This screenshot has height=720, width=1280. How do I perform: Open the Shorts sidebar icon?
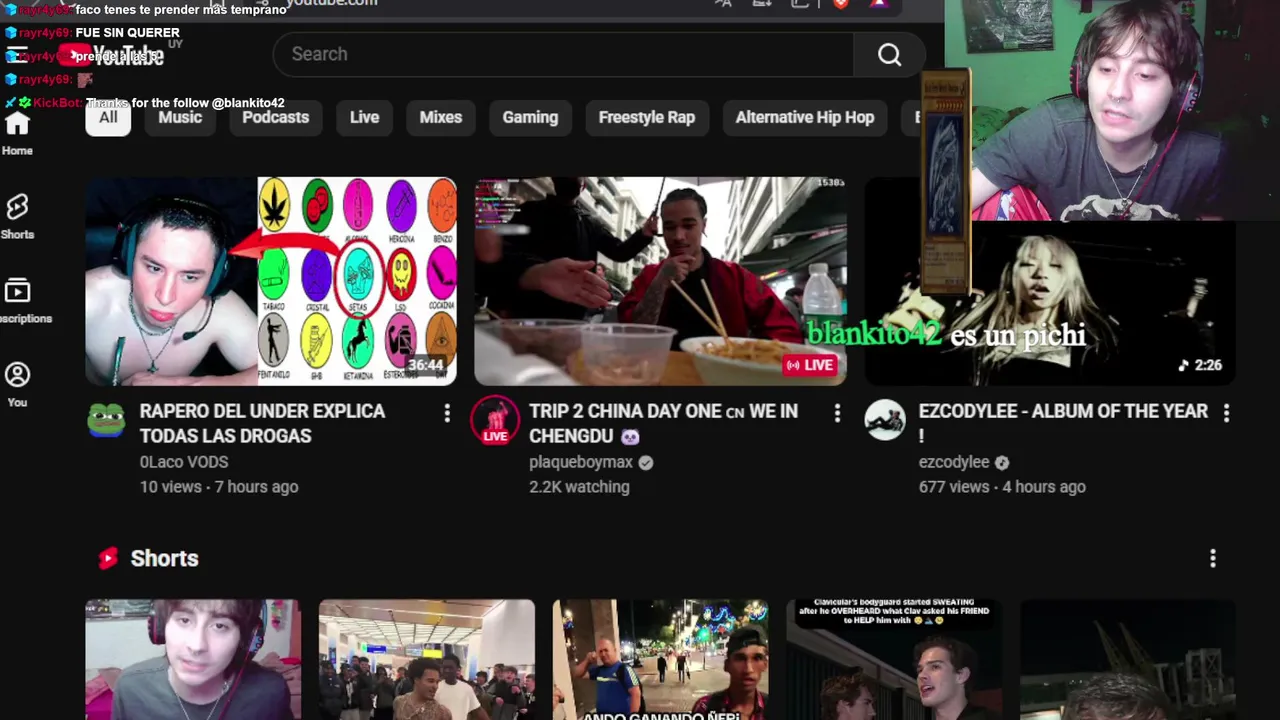[x=17, y=207]
